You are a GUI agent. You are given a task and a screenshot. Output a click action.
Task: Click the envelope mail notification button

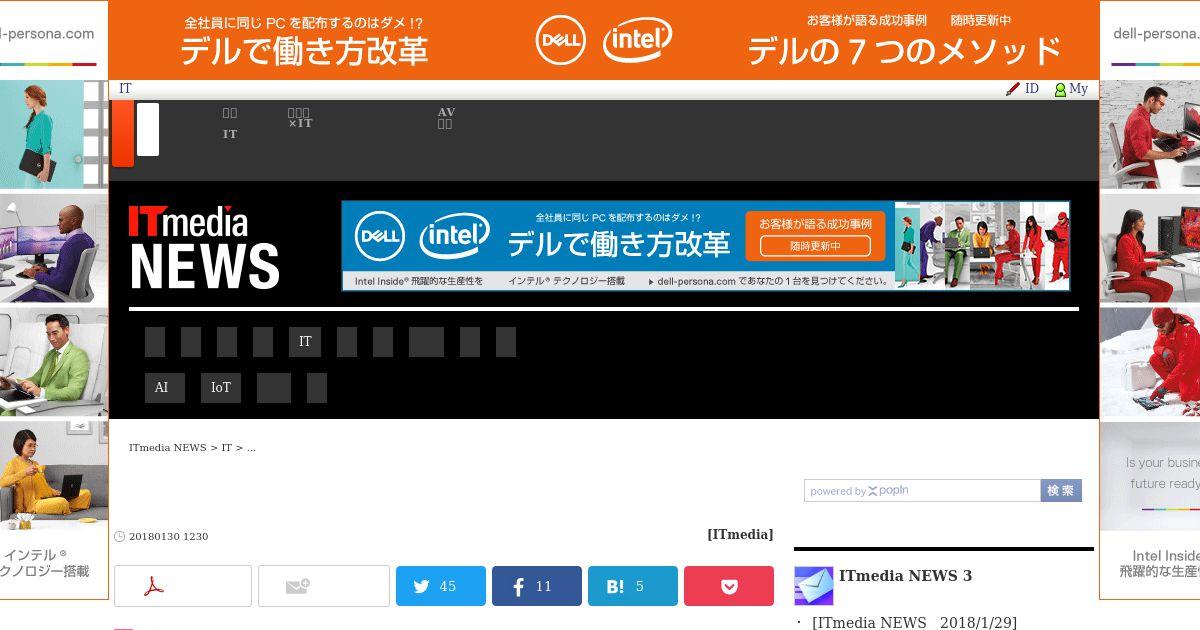click(324, 586)
